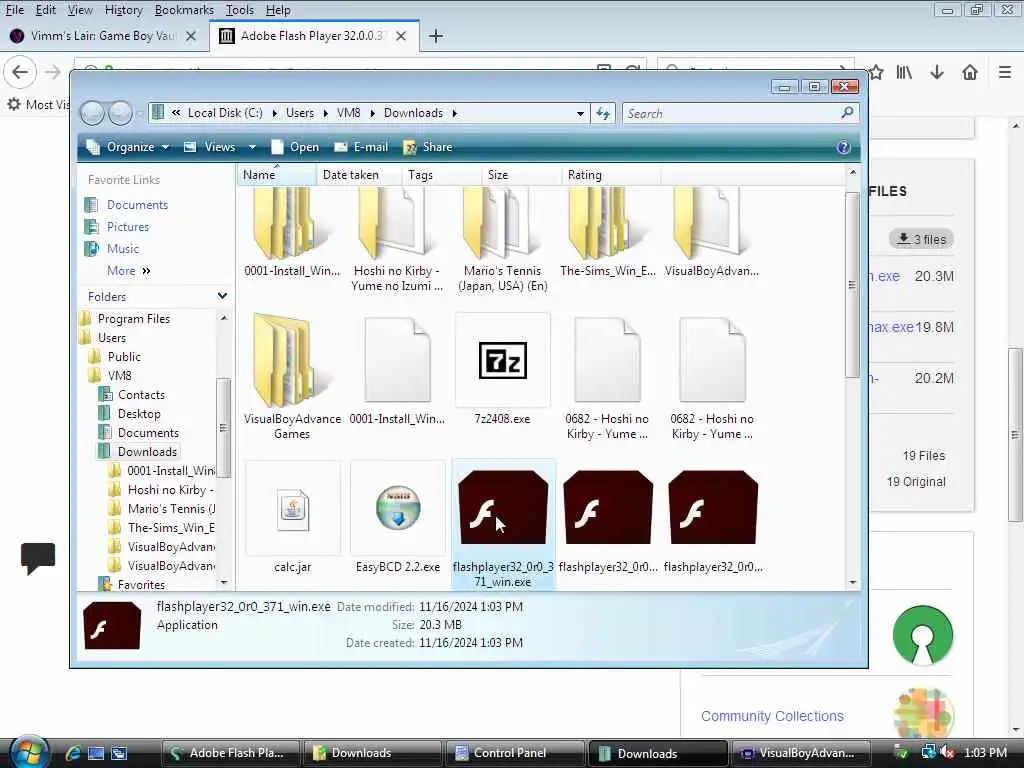The height and width of the screenshot is (768, 1024).
Task: Click the Explorer help question mark icon
Action: tap(843, 147)
